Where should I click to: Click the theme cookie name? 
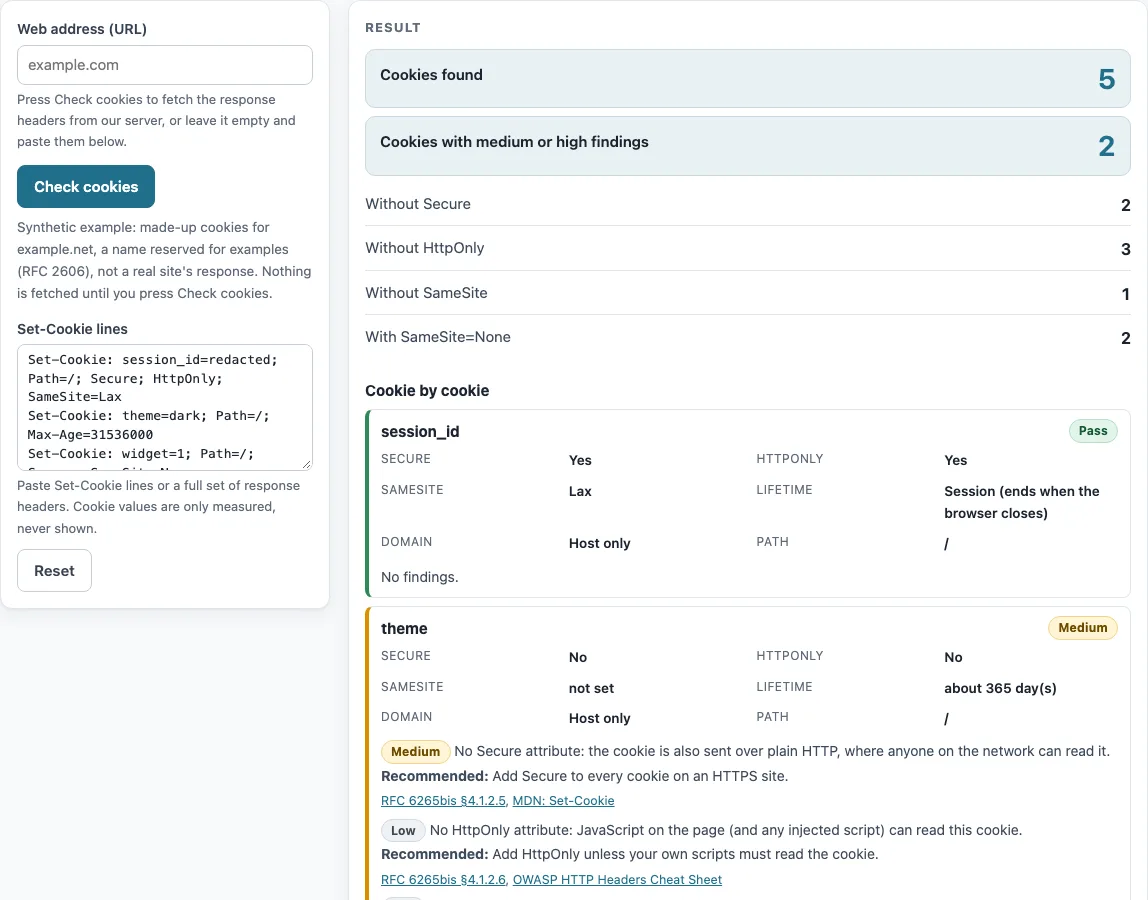pos(403,628)
